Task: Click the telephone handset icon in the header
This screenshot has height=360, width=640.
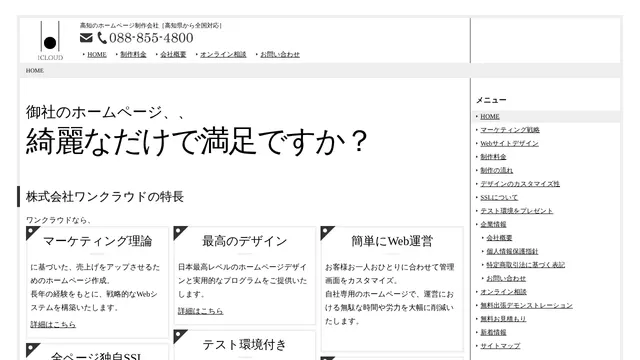Action: tap(102, 38)
